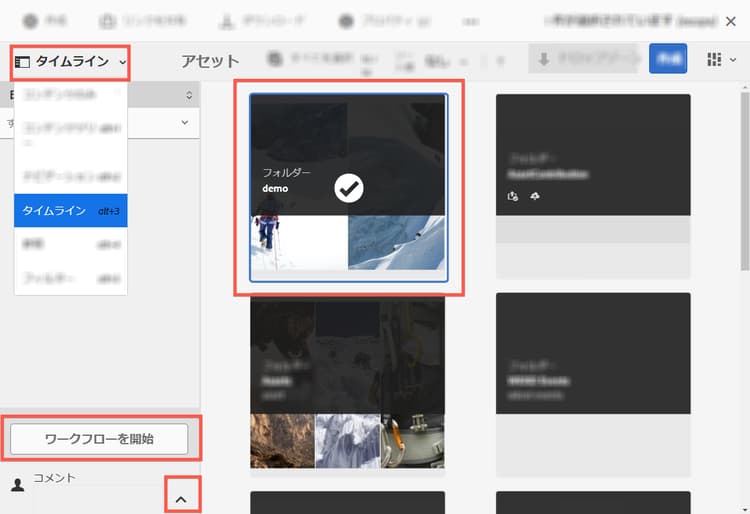Click the blue button in the asset toolbar
The image size is (750, 514).
point(668,59)
